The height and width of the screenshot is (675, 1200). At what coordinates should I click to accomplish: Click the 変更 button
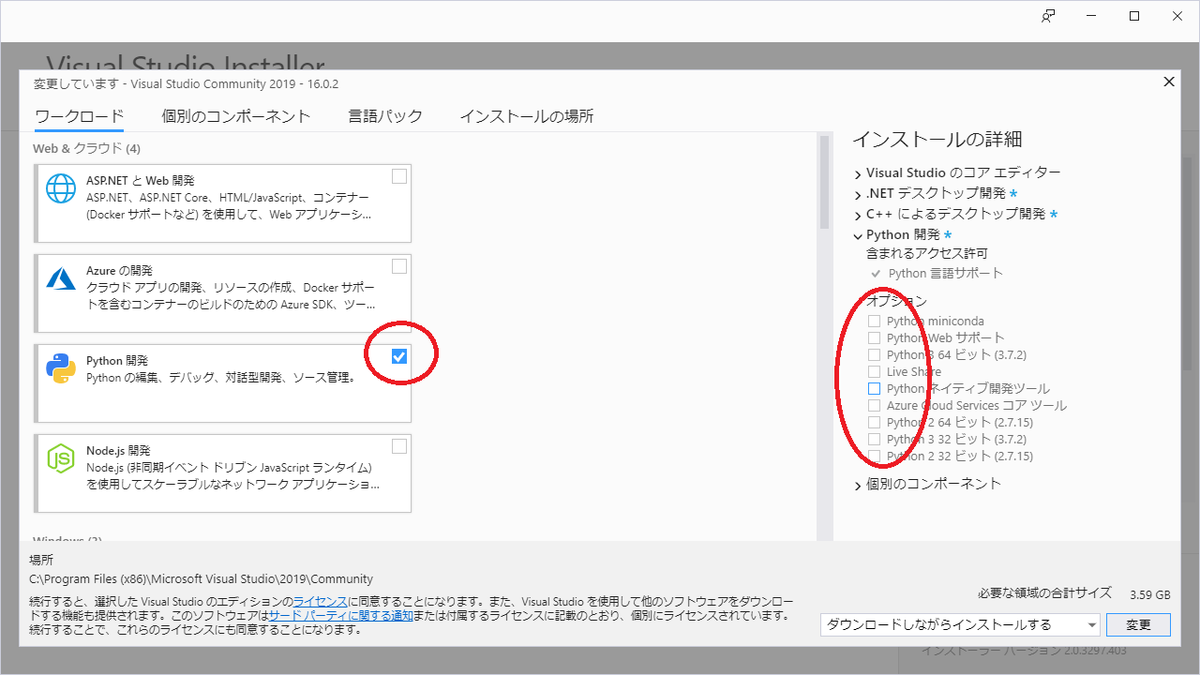(1140, 624)
